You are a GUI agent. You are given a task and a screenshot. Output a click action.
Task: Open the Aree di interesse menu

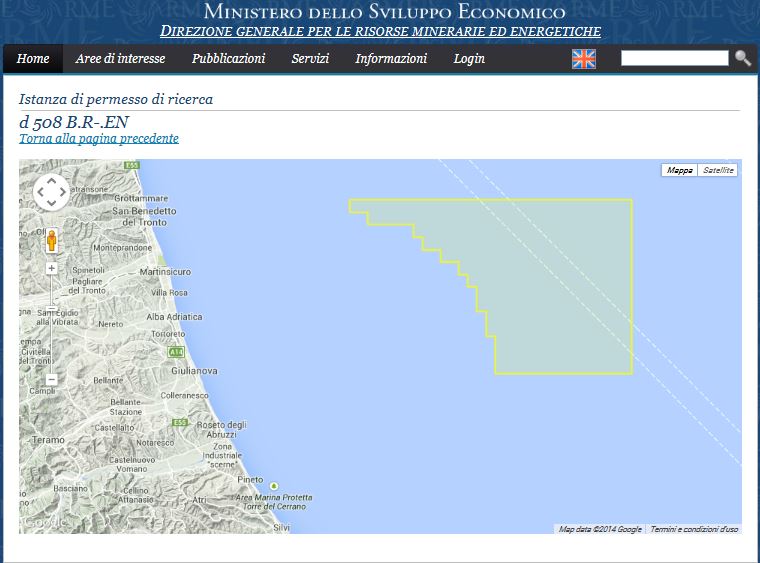(120, 59)
